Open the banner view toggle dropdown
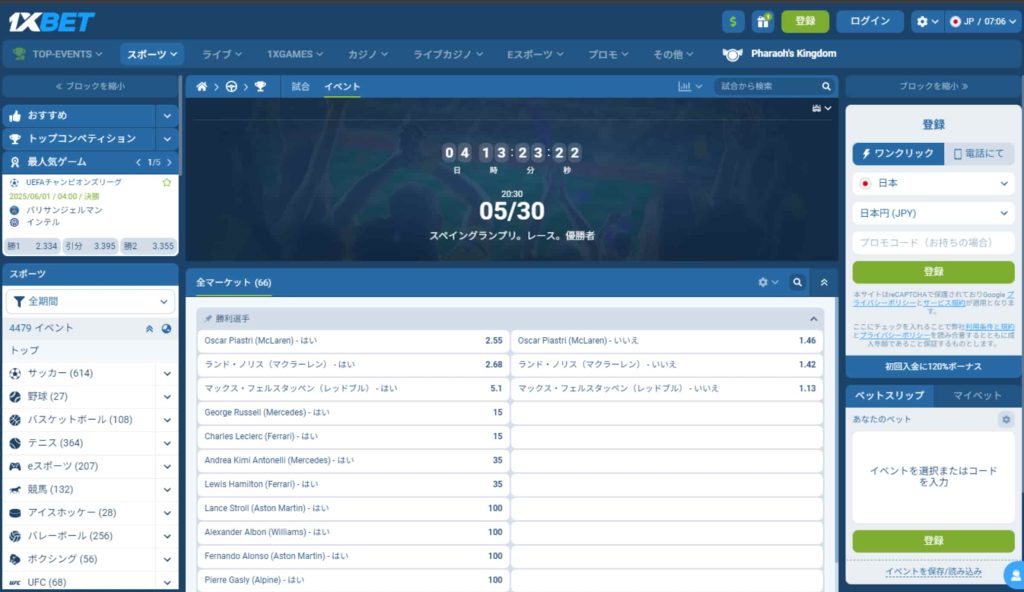Screen dimensions: 1024x592 [x=822, y=108]
